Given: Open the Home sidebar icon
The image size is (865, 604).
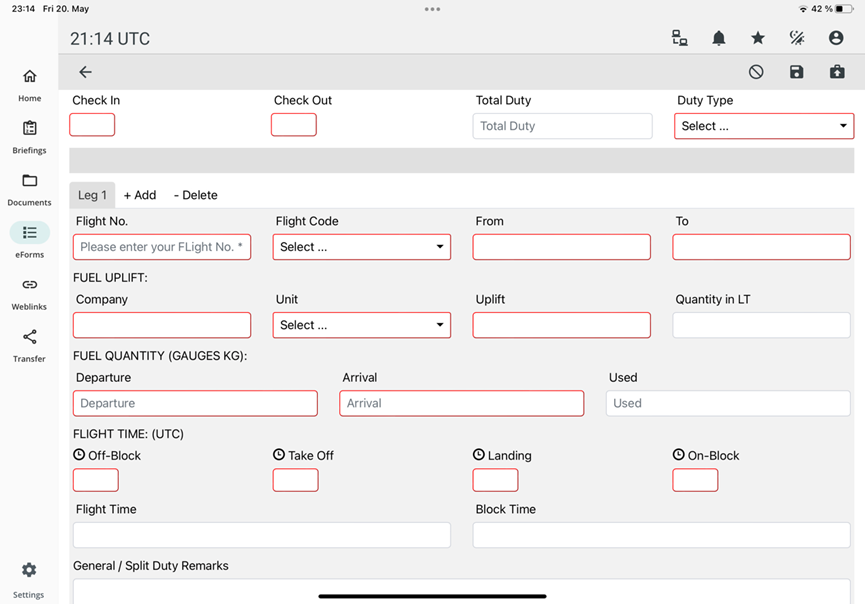Looking at the screenshot, I should pos(30,76).
